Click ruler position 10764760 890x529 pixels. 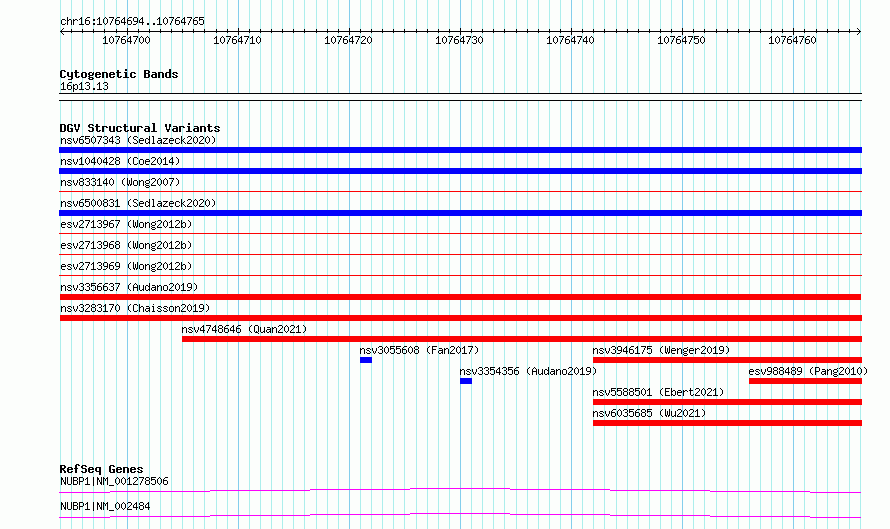point(792,40)
